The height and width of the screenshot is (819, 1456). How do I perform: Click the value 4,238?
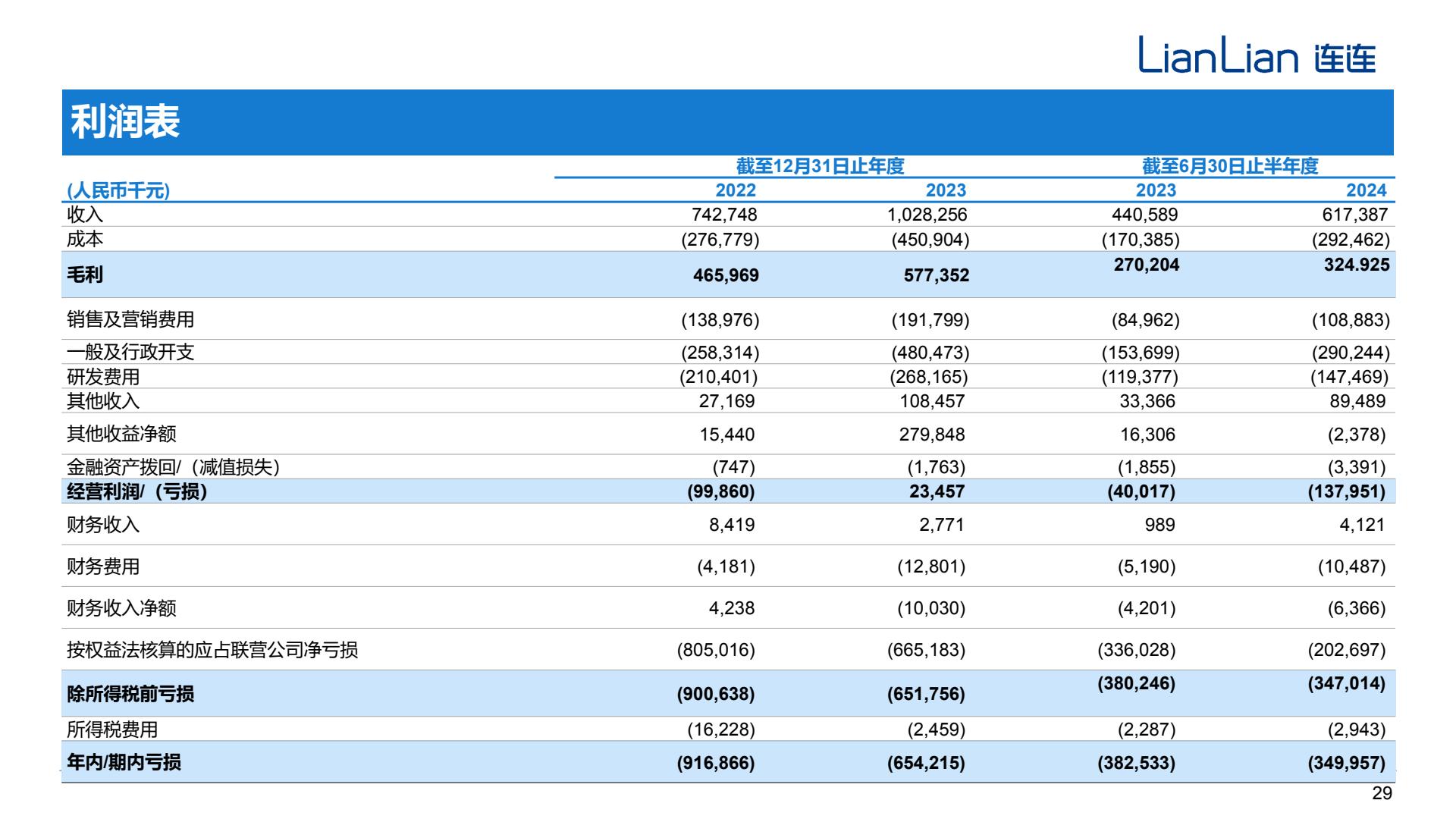tap(732, 608)
